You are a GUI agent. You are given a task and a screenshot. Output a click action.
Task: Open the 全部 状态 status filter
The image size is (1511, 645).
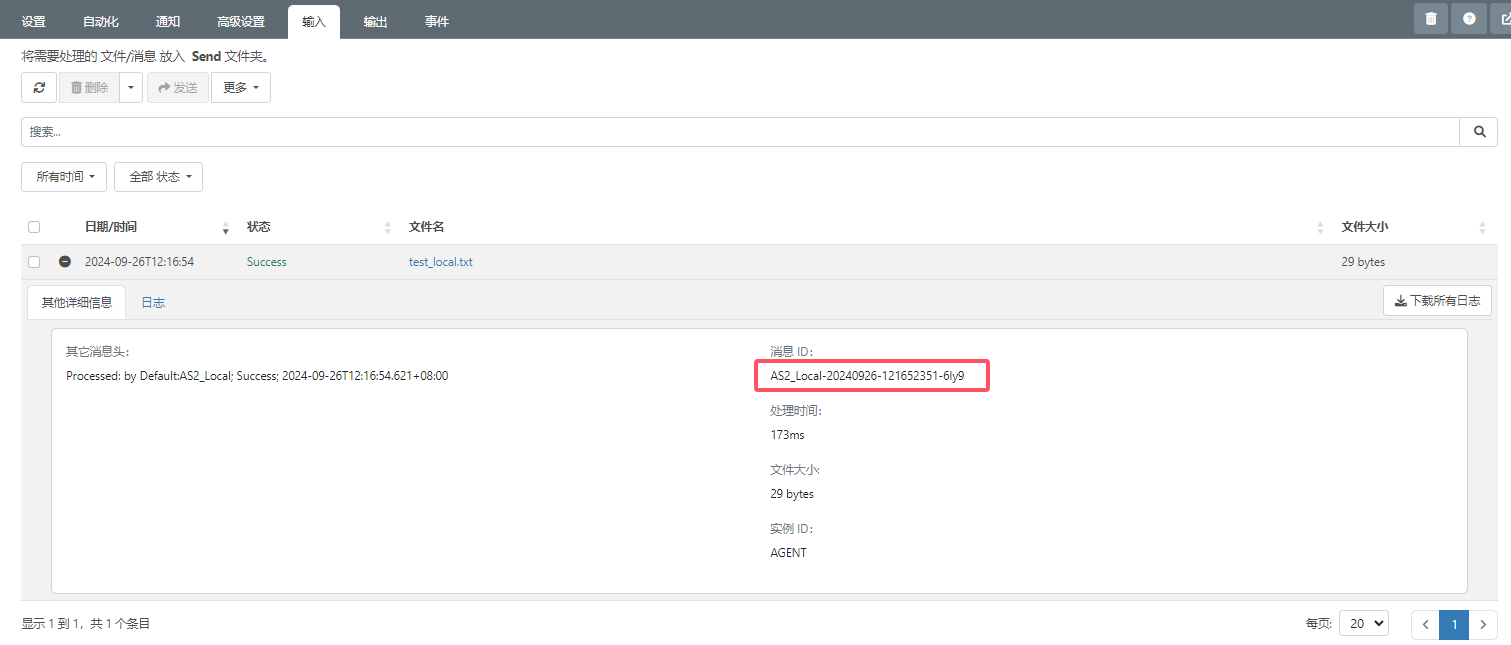(158, 177)
